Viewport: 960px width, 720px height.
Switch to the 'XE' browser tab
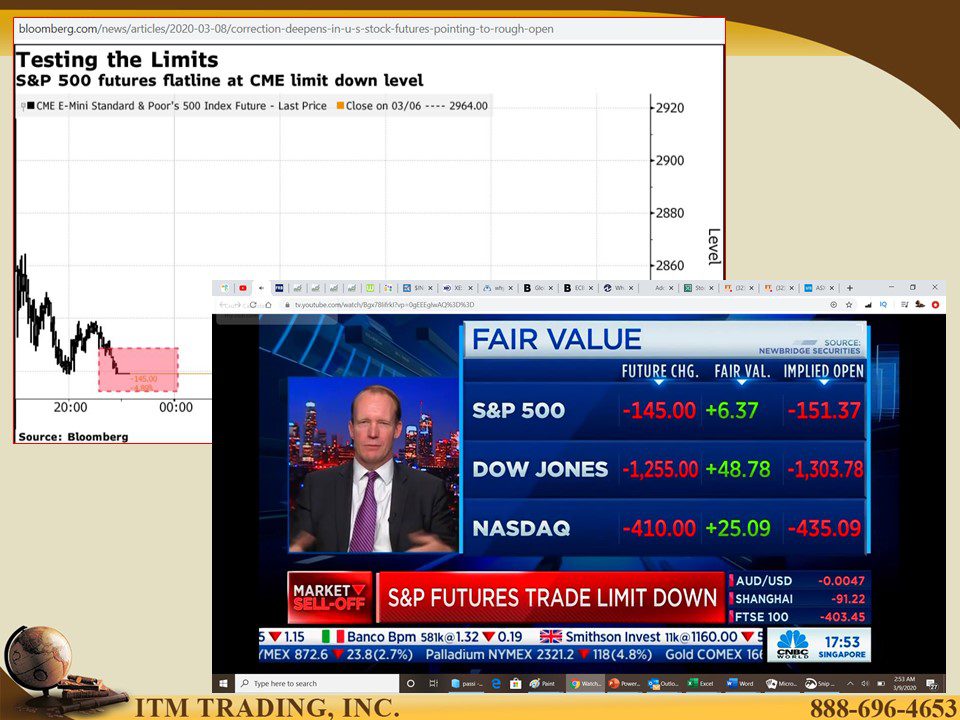pos(457,288)
